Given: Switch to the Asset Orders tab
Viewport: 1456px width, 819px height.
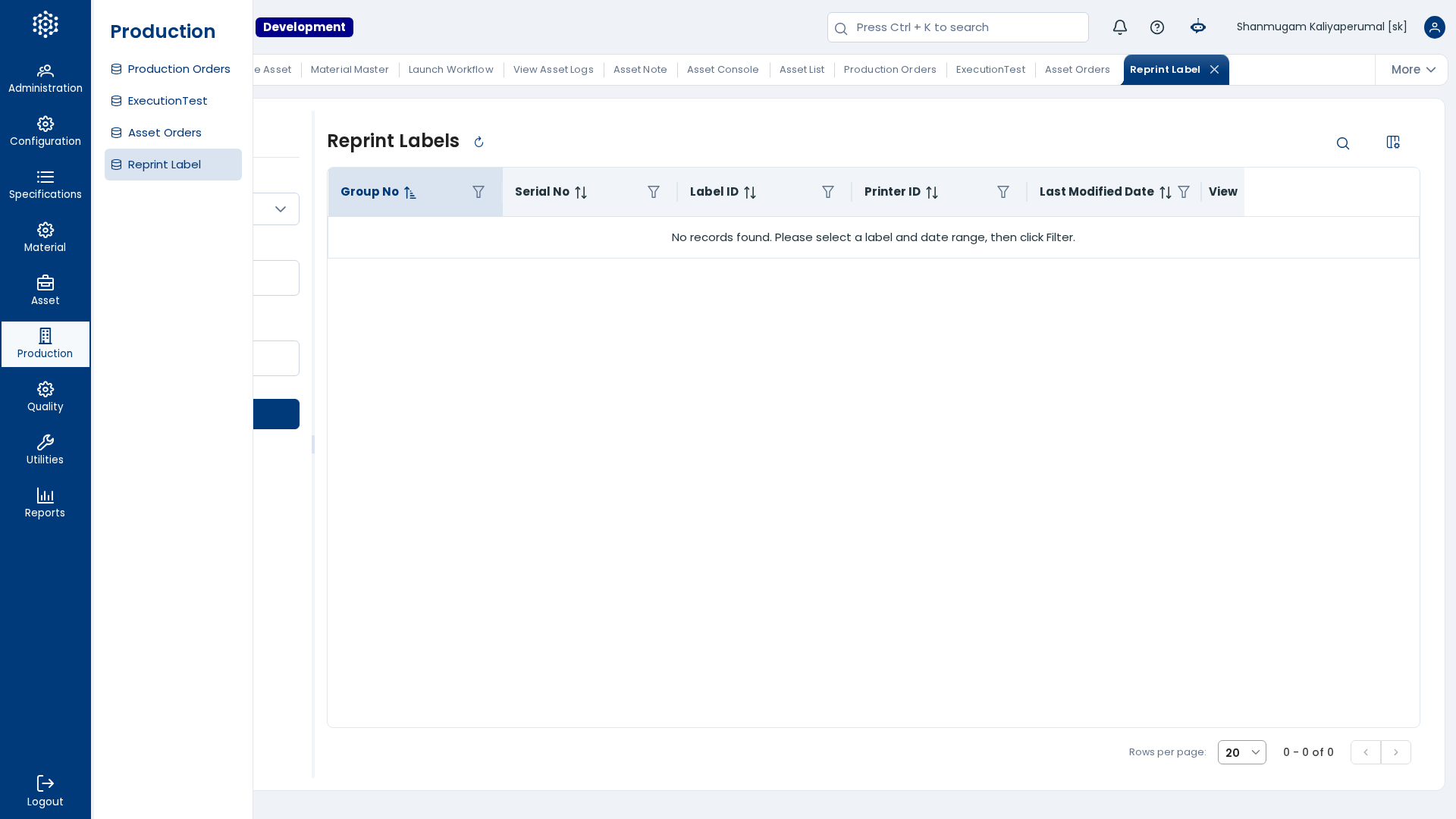Looking at the screenshot, I should pos(1078,70).
